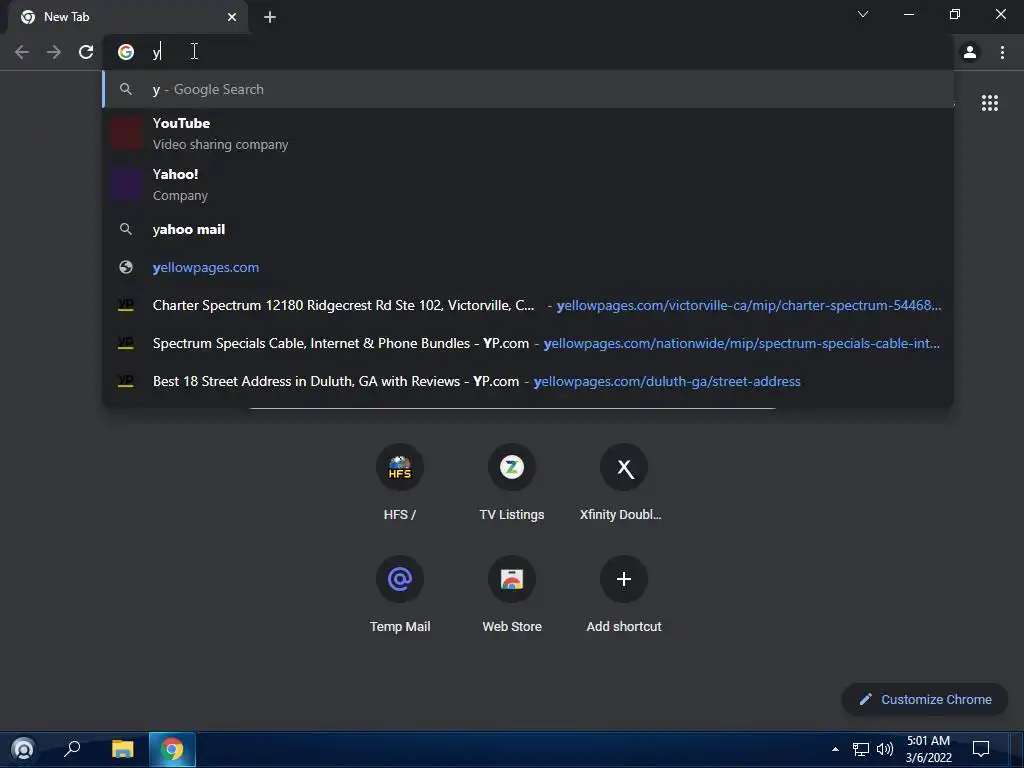Click the globe icon beside yellowpages.com
The image size is (1024, 768).
pyautogui.click(x=126, y=267)
